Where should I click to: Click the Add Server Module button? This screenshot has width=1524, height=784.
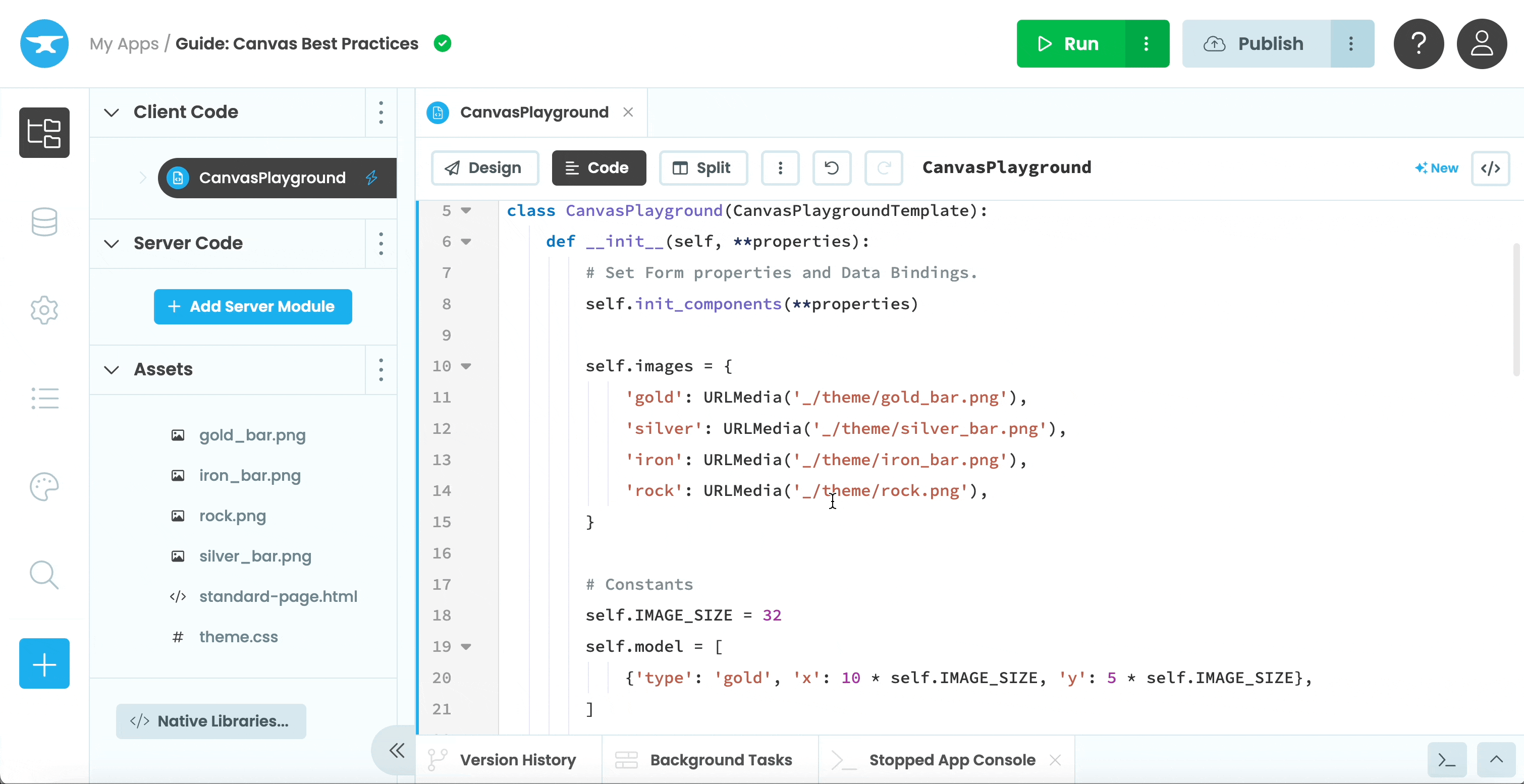253,306
